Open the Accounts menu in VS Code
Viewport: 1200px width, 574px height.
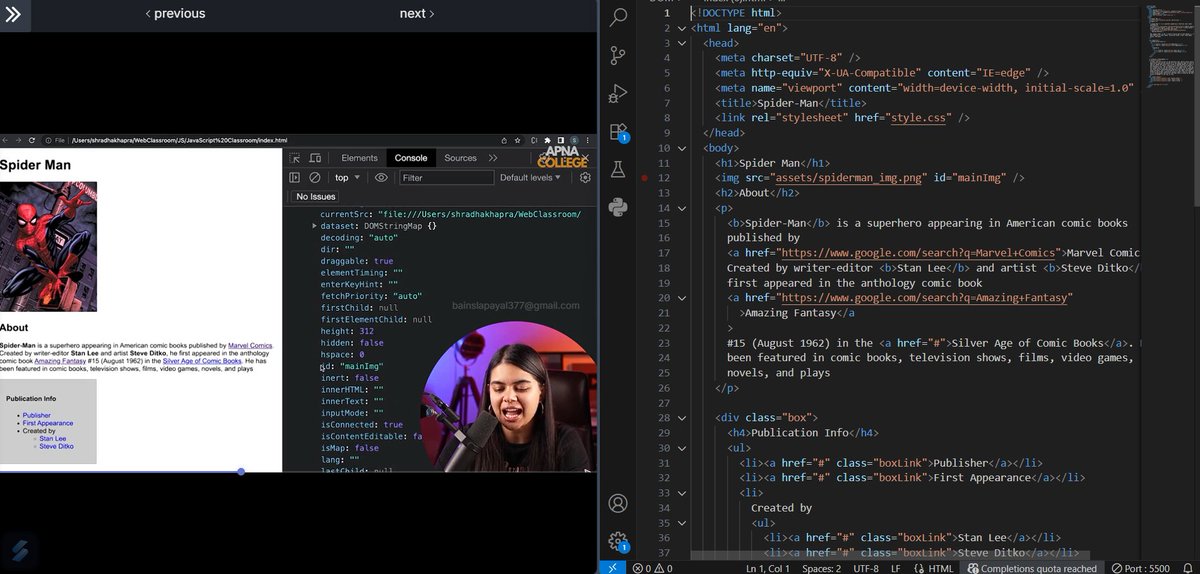tap(618, 503)
